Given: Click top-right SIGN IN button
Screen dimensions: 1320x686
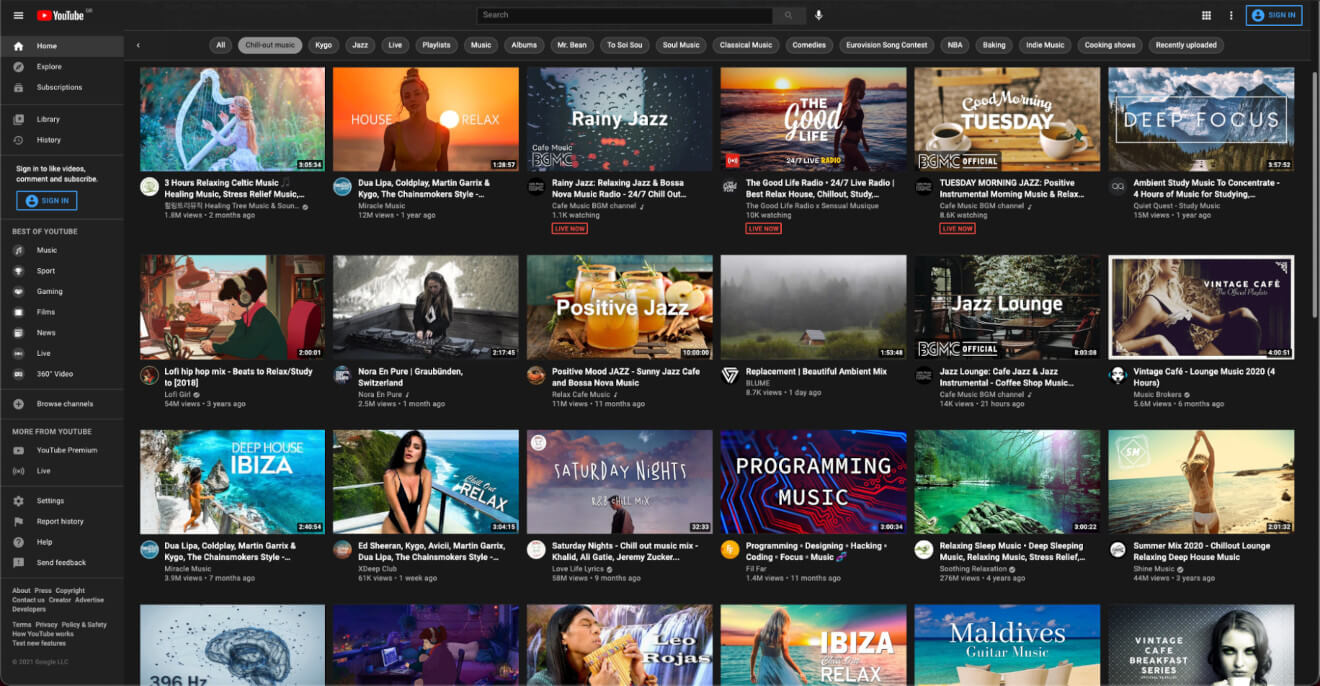Looking at the screenshot, I should (1274, 15).
